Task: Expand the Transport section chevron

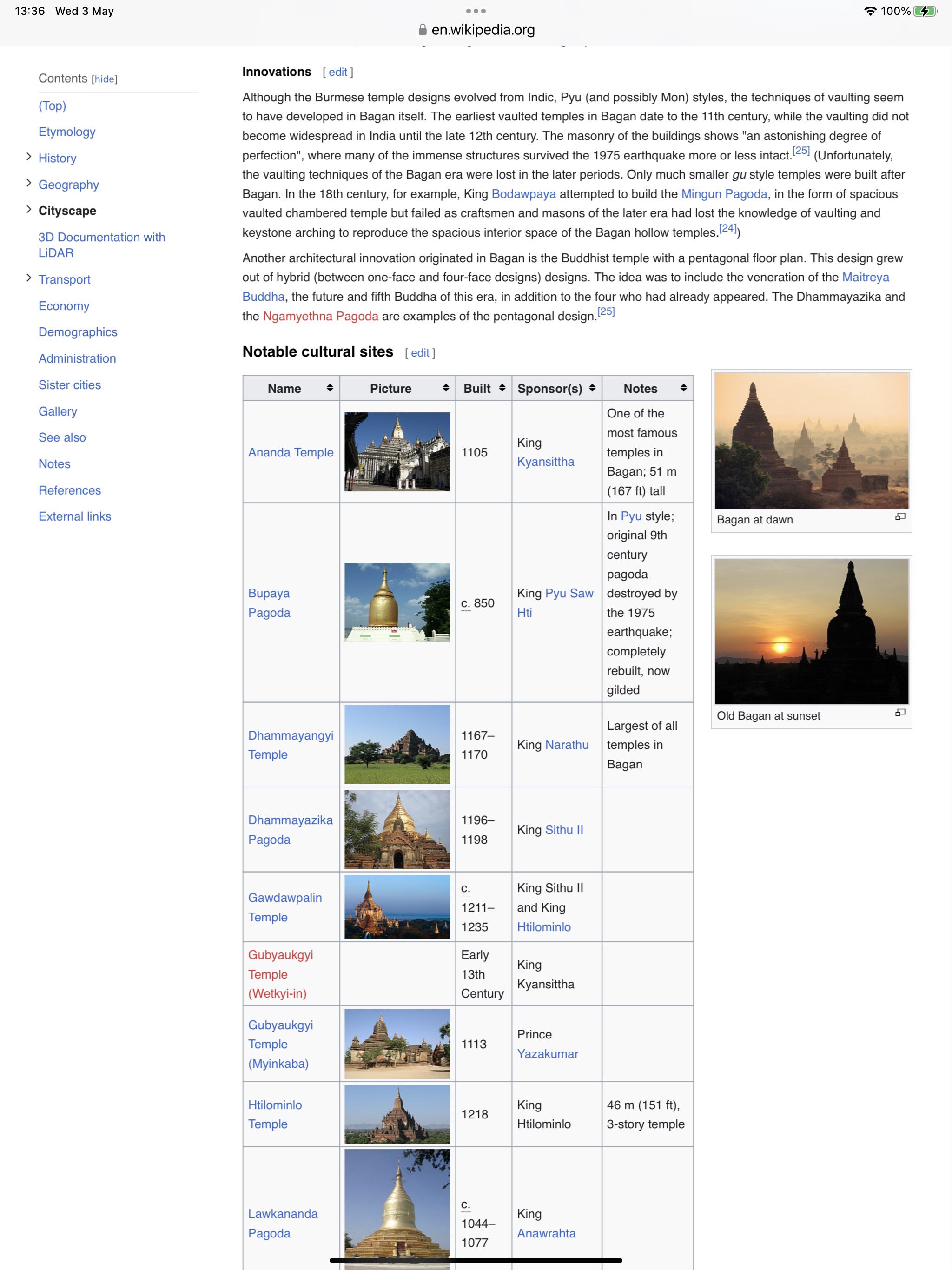Action: (x=29, y=278)
